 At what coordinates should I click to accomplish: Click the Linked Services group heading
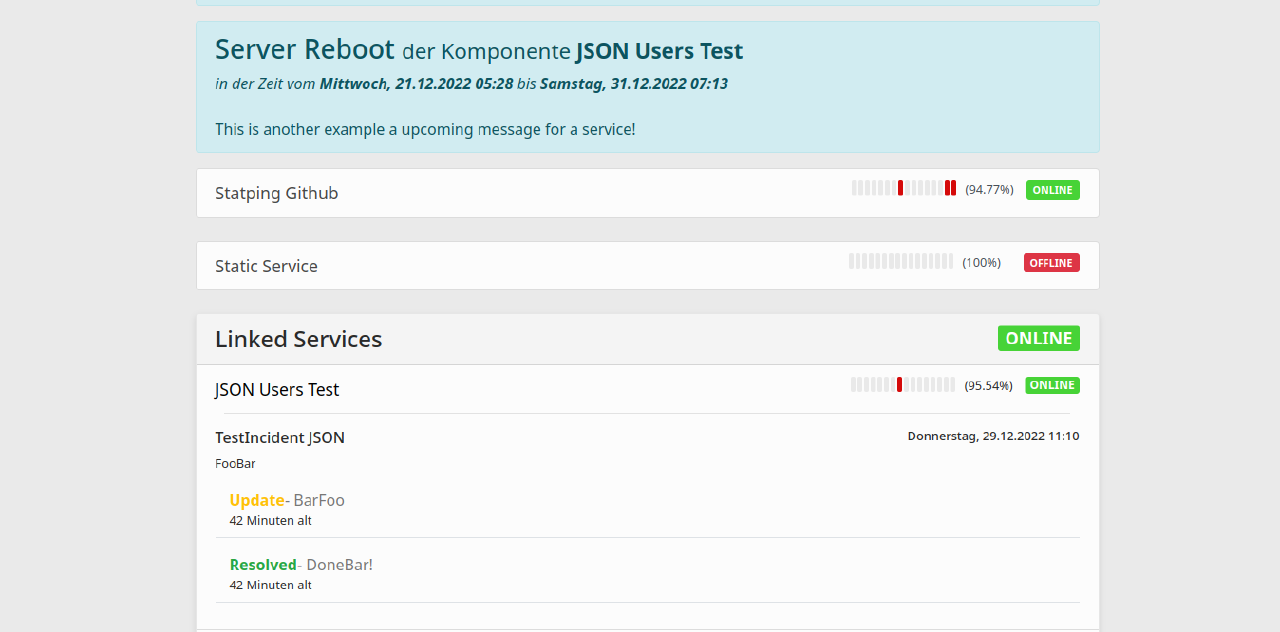tap(298, 339)
